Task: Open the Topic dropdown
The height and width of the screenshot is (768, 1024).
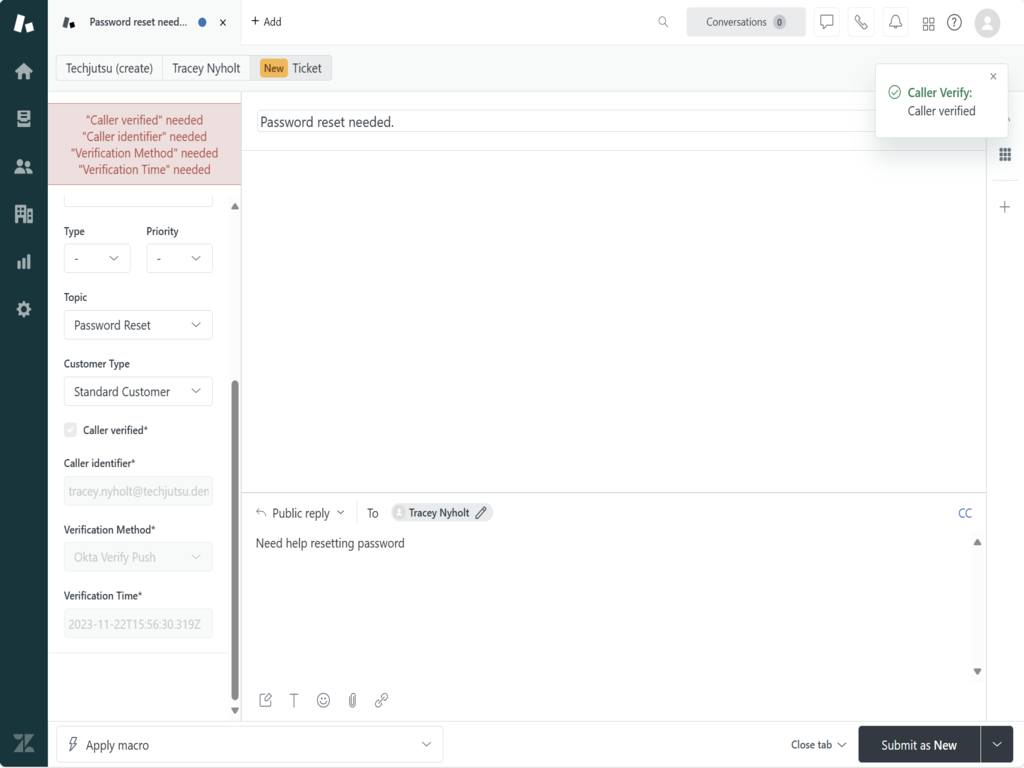Action: click(138, 324)
